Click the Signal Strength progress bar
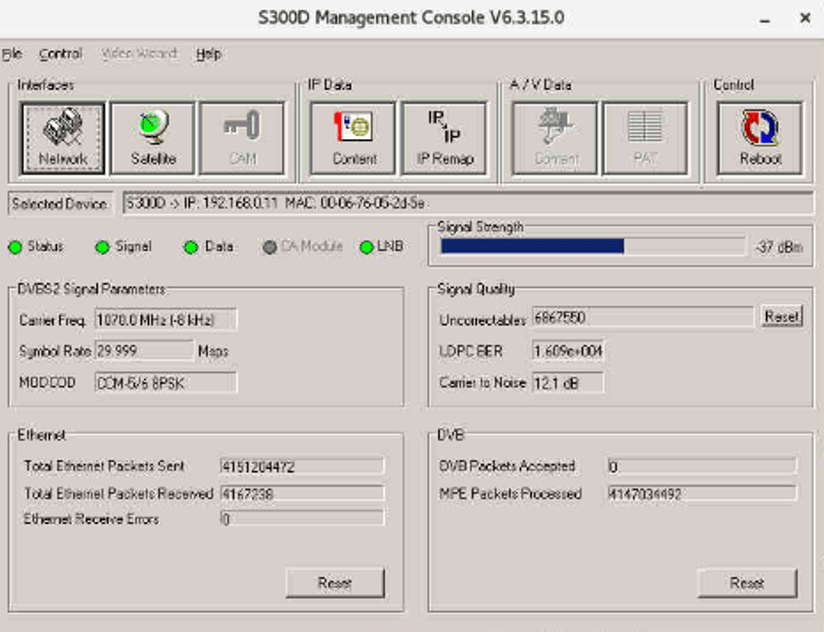 592,247
